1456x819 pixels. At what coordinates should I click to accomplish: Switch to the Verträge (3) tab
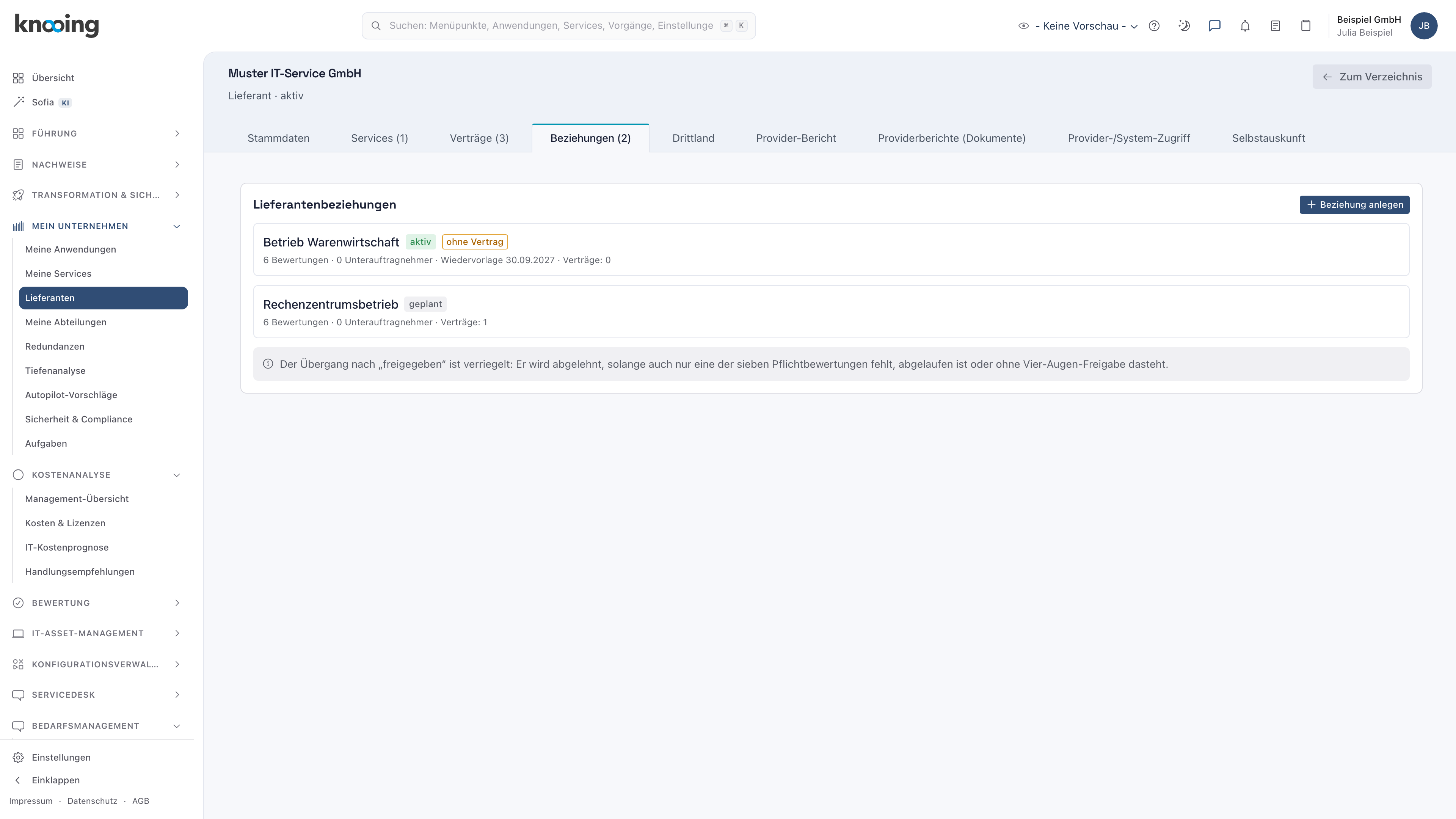[x=479, y=138]
